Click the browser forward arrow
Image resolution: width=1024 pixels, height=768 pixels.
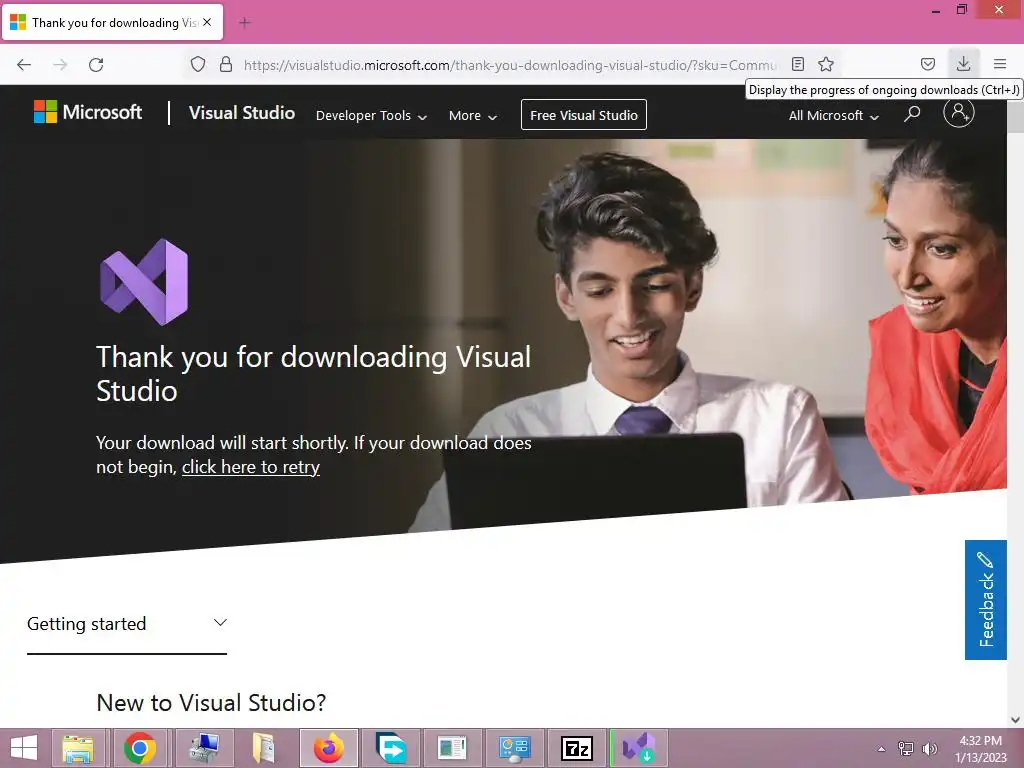(x=60, y=65)
